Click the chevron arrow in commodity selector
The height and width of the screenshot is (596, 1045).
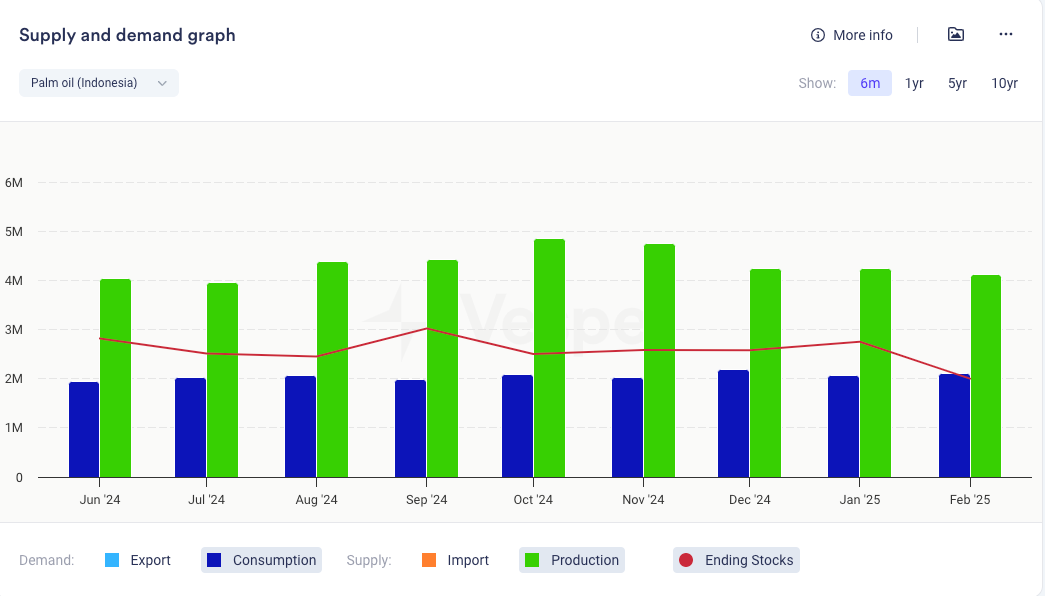click(x=162, y=83)
